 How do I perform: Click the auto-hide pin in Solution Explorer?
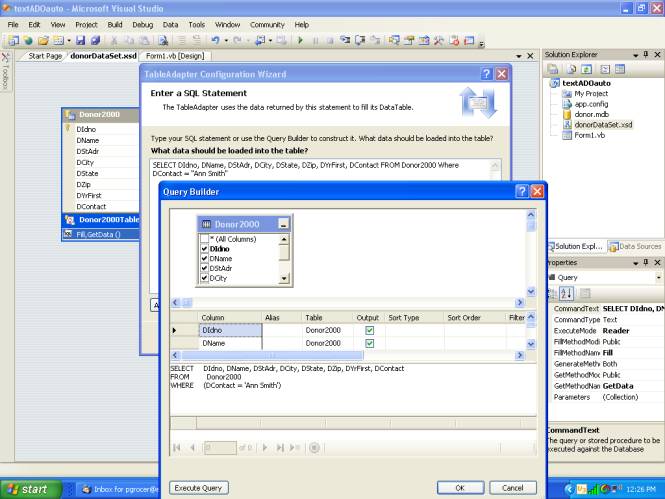[645, 54]
